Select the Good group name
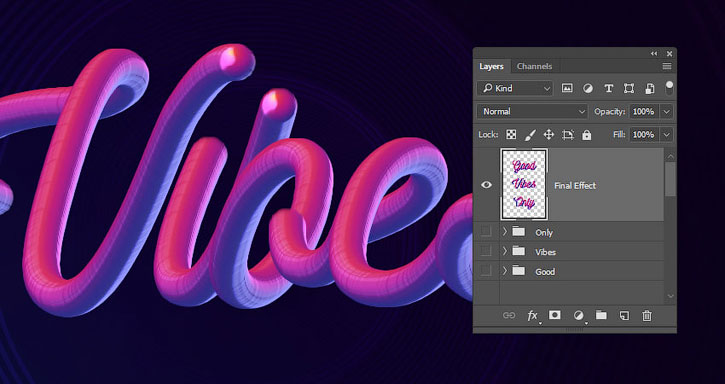The width and height of the screenshot is (725, 384). click(545, 272)
